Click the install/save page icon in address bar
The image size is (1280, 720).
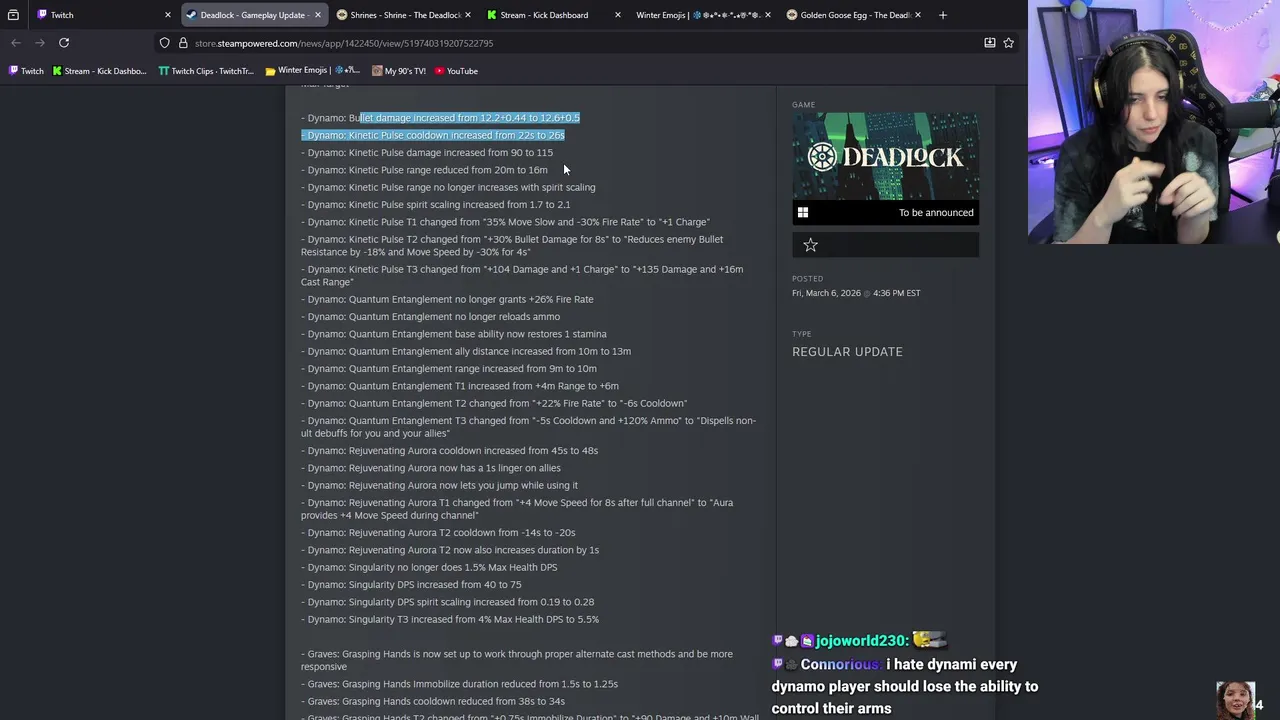click(990, 43)
